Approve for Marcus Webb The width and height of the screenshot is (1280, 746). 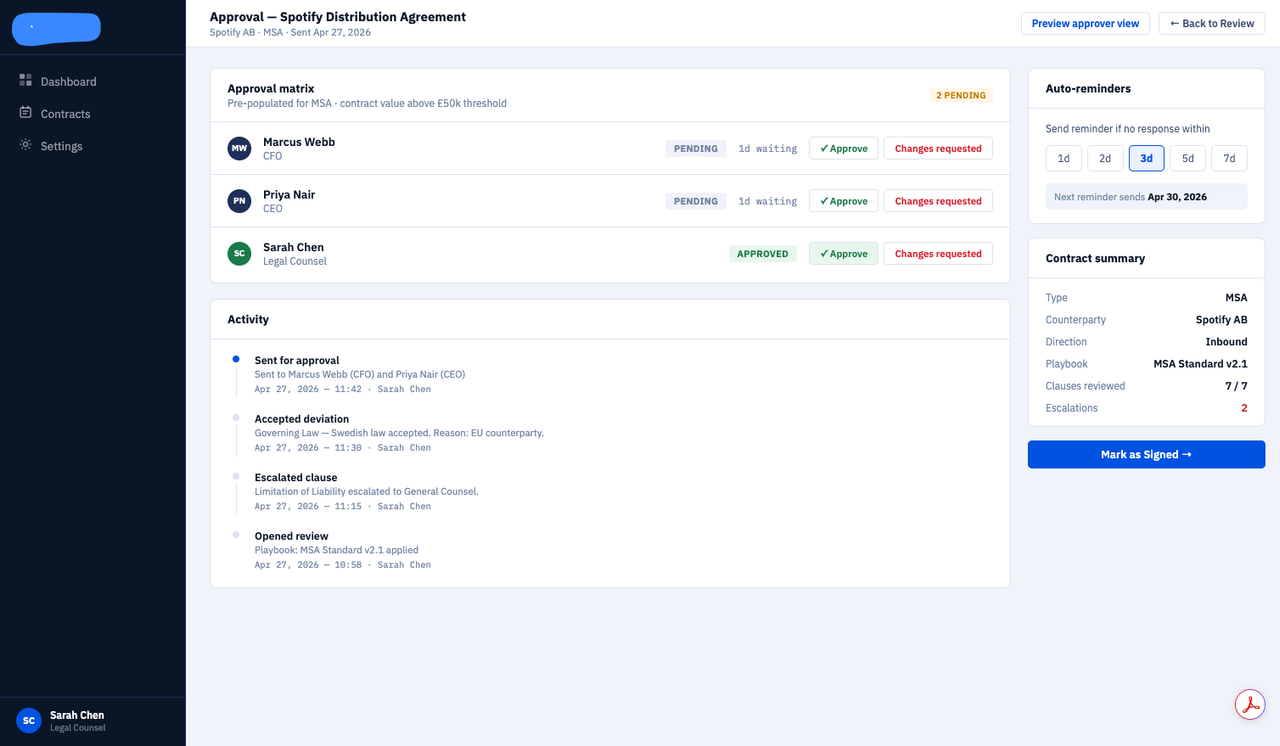coord(843,148)
